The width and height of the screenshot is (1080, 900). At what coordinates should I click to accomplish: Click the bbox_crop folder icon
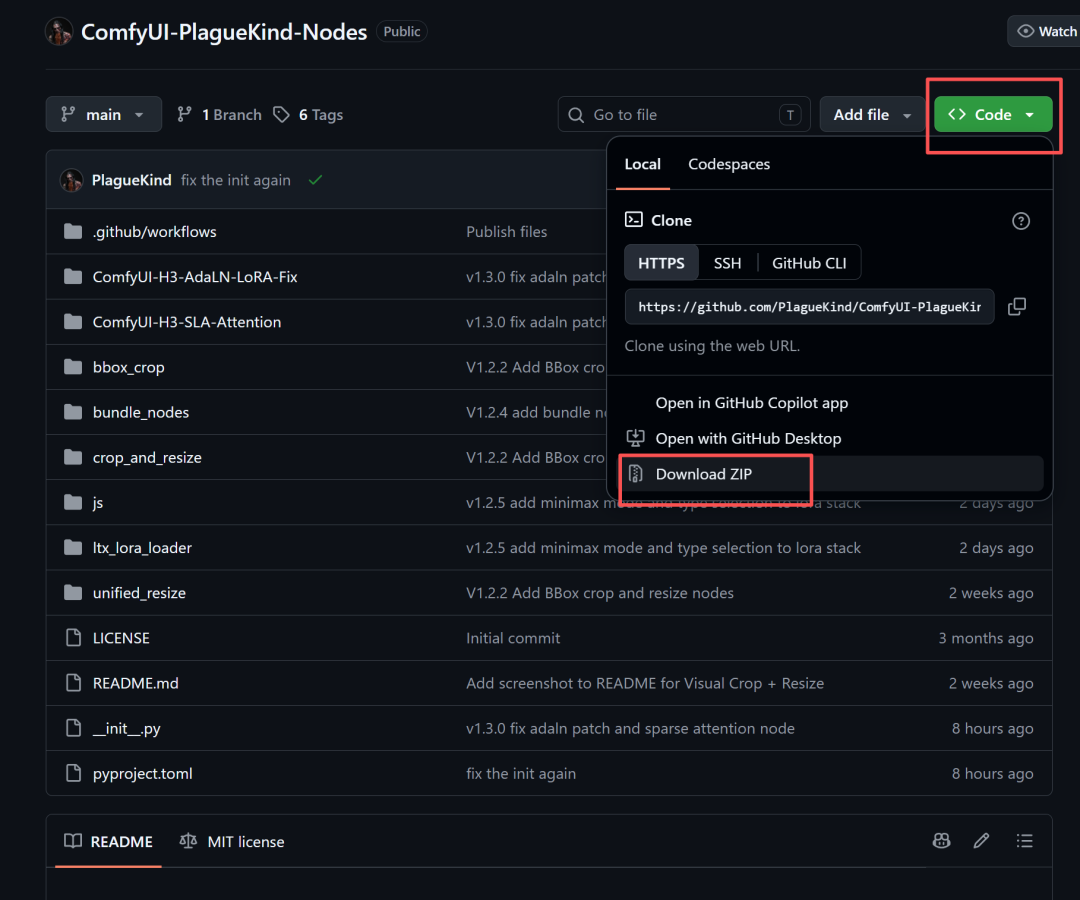73,367
